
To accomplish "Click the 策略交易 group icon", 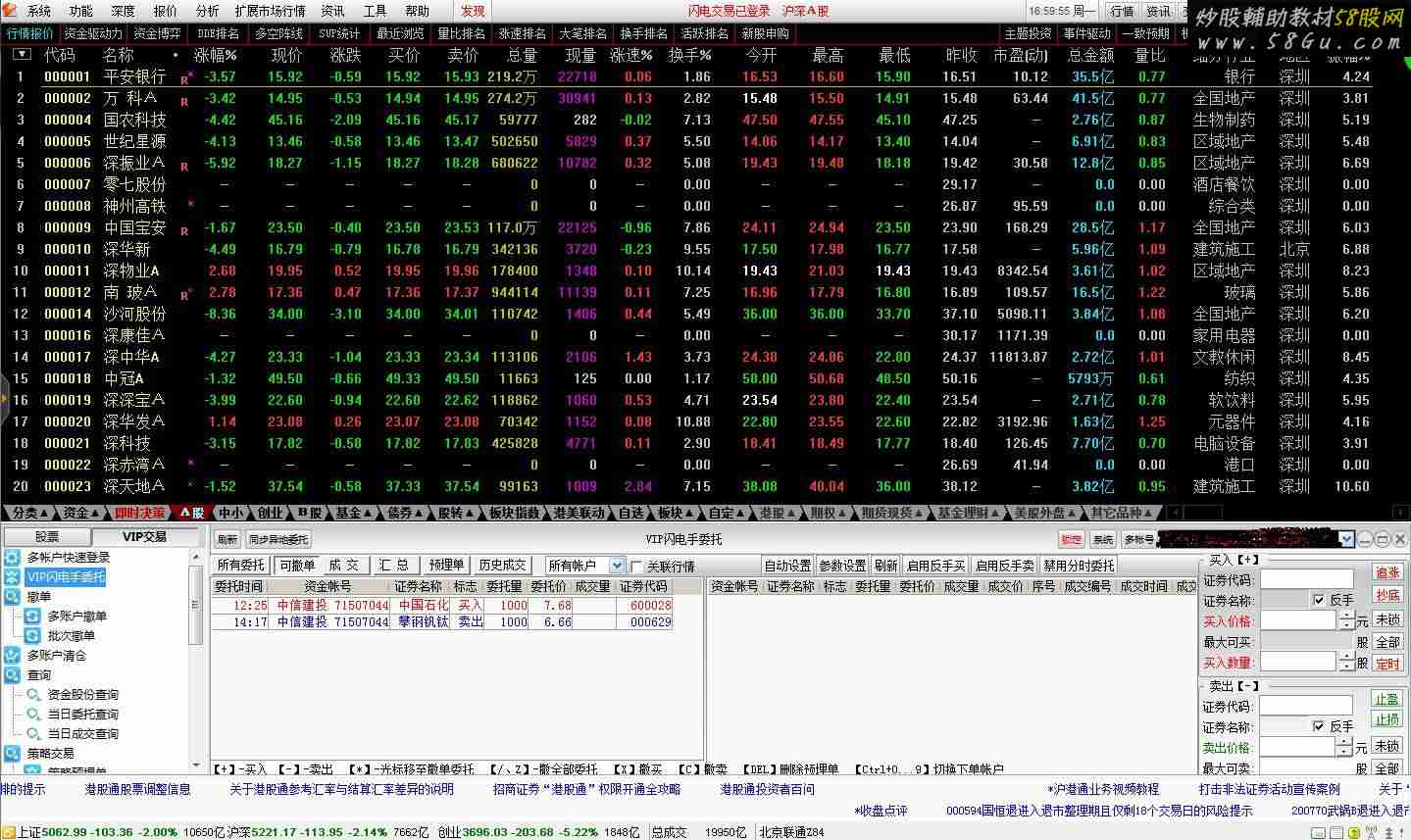I will (12, 753).
